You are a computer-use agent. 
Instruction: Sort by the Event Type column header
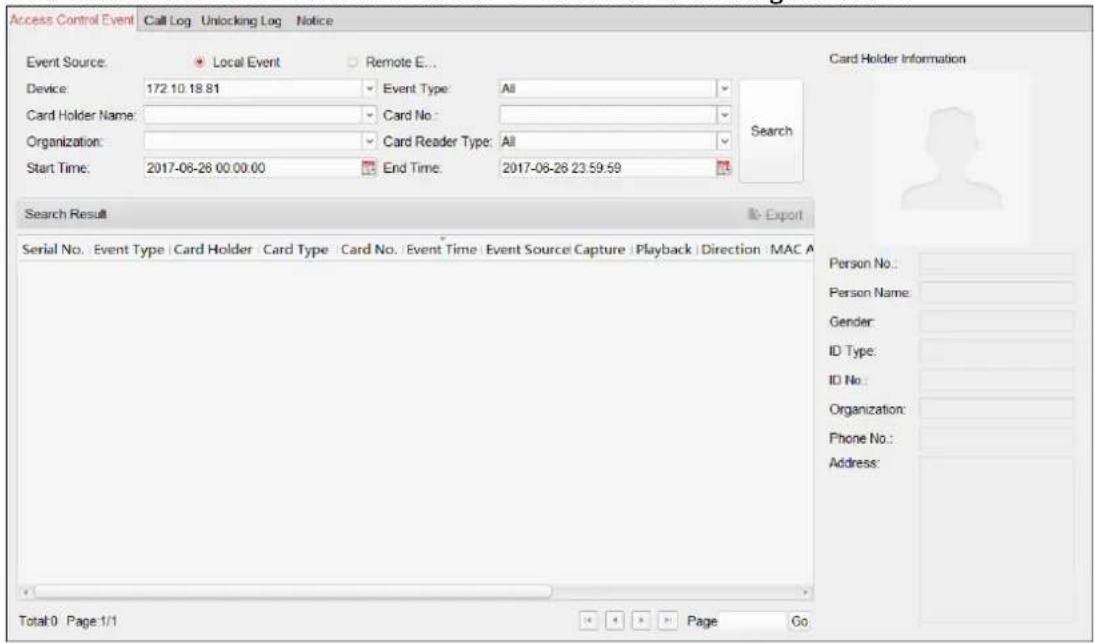129,250
